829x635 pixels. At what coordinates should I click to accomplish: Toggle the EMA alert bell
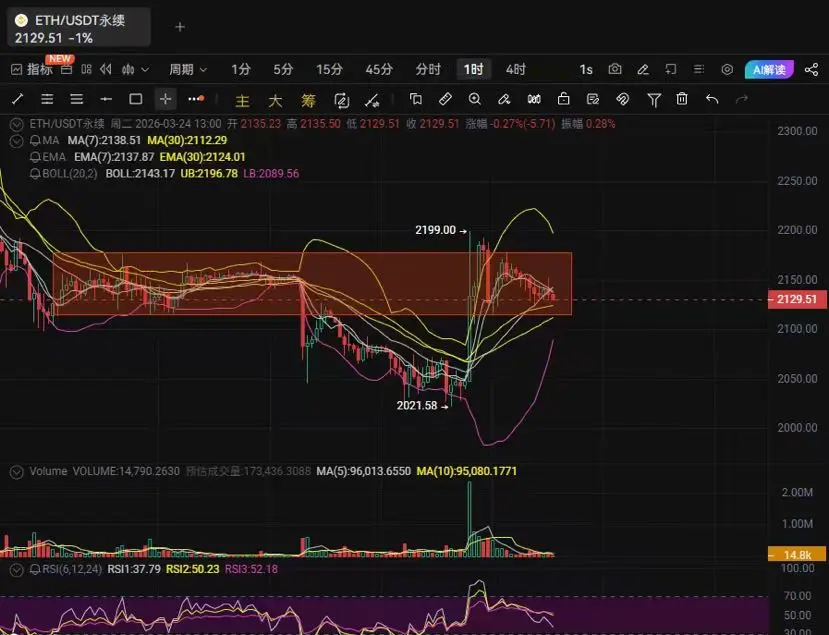[x=35, y=157]
